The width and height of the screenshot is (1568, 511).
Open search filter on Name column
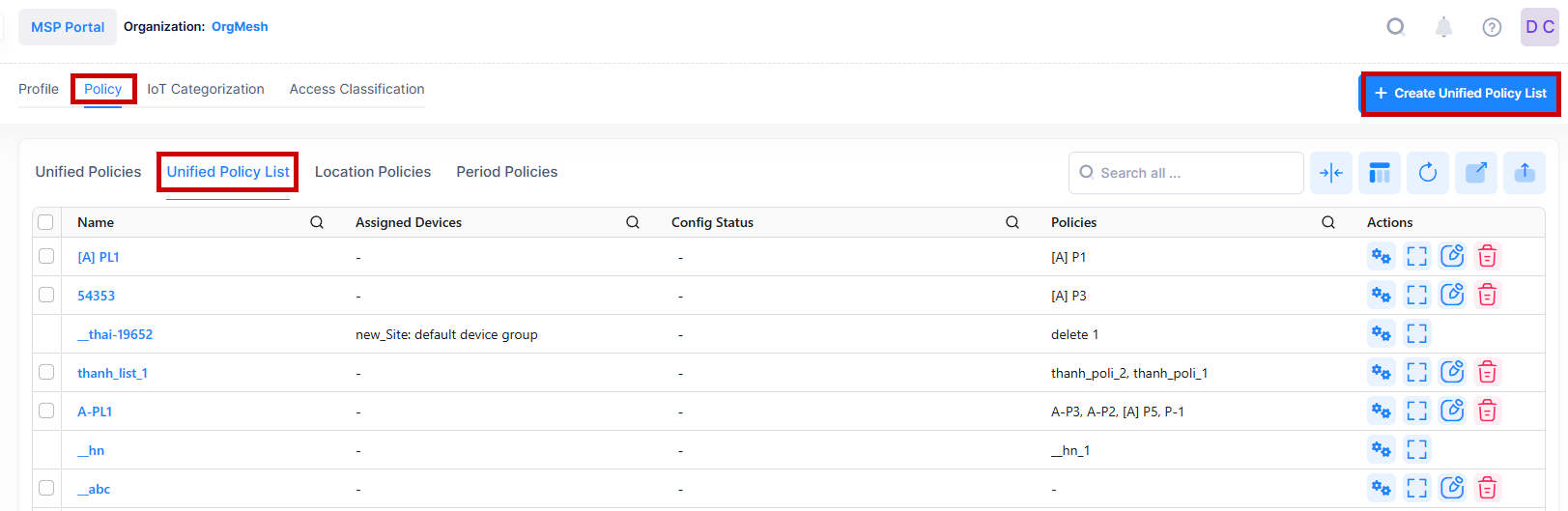pyautogui.click(x=316, y=222)
